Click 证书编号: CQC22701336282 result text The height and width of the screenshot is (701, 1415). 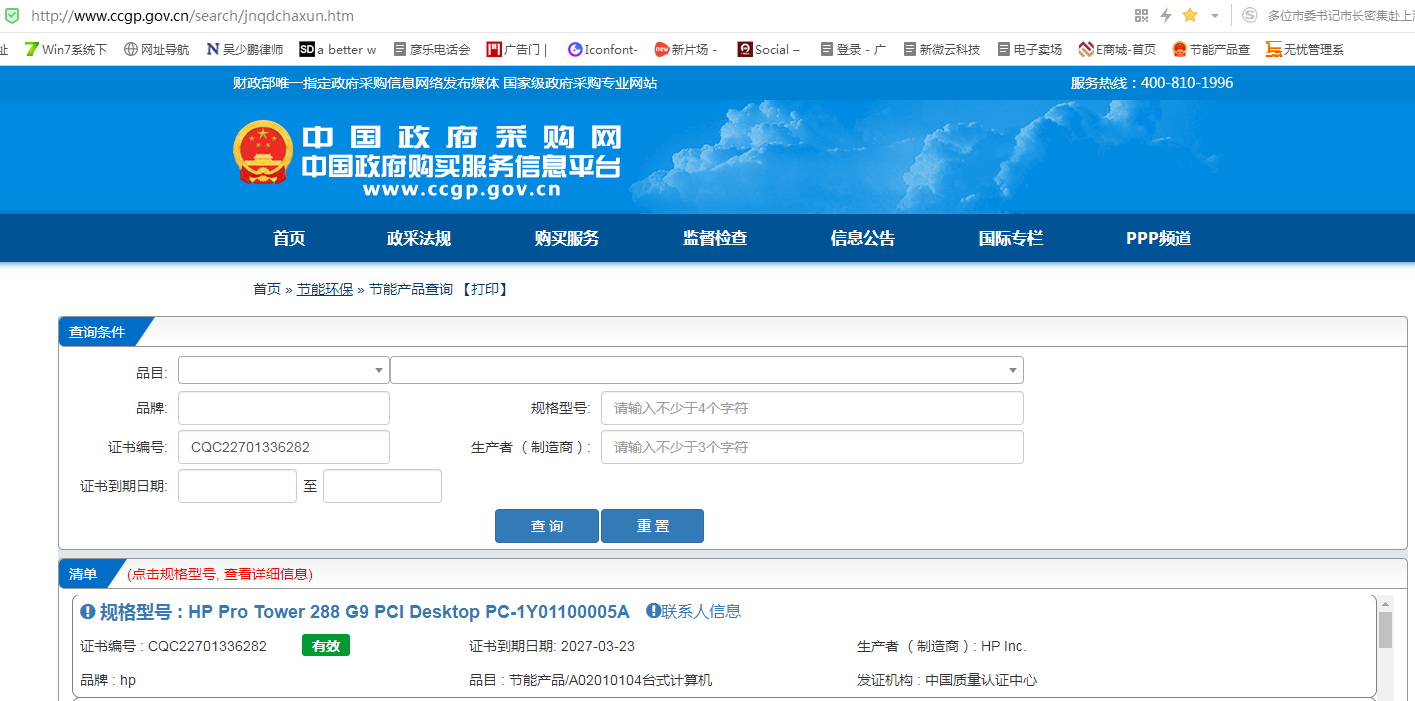173,646
